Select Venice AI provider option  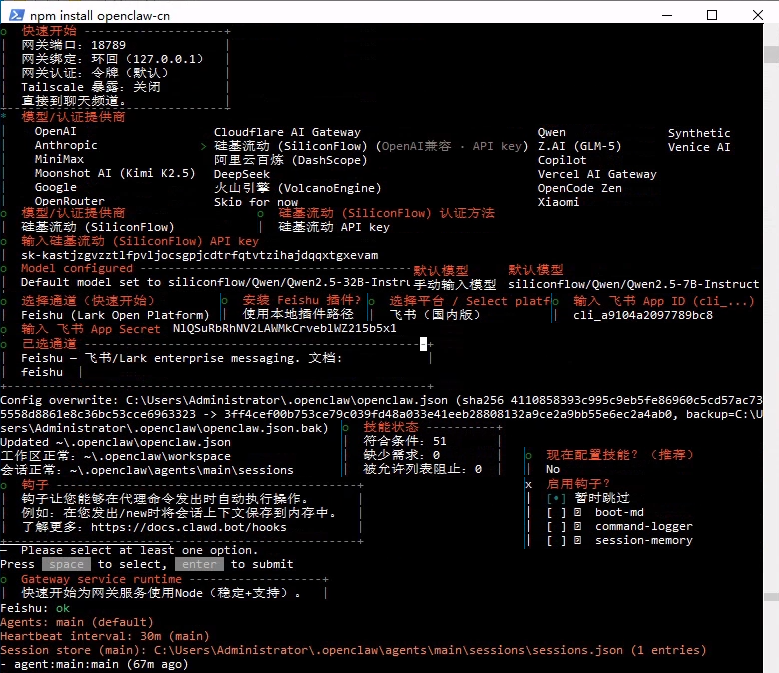pyautogui.click(x=699, y=147)
